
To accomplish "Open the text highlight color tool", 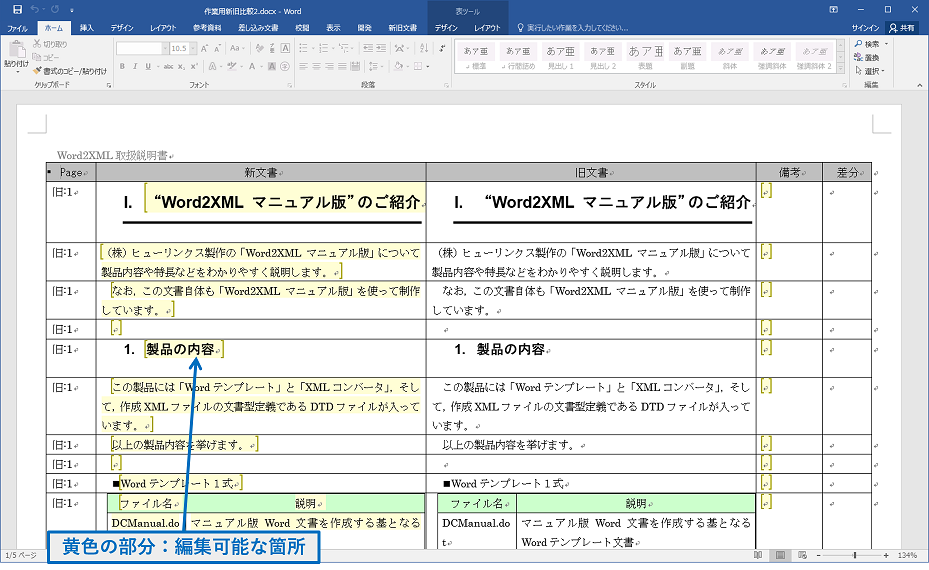I will click(232, 66).
